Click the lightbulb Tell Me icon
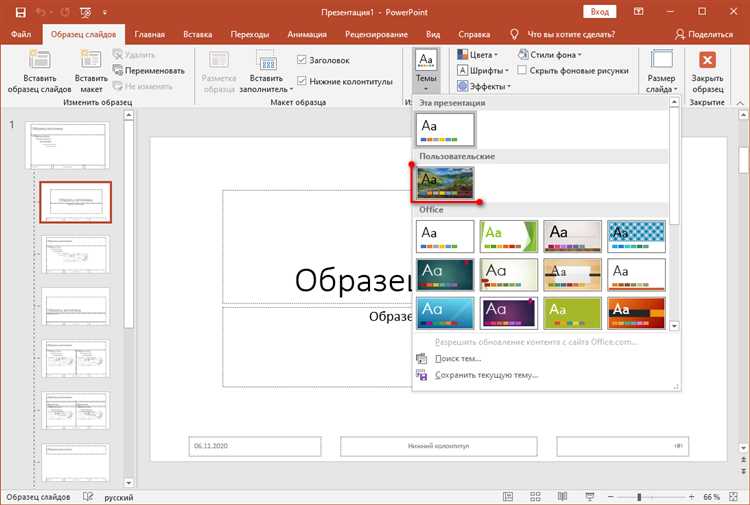The image size is (750, 505). click(x=515, y=34)
